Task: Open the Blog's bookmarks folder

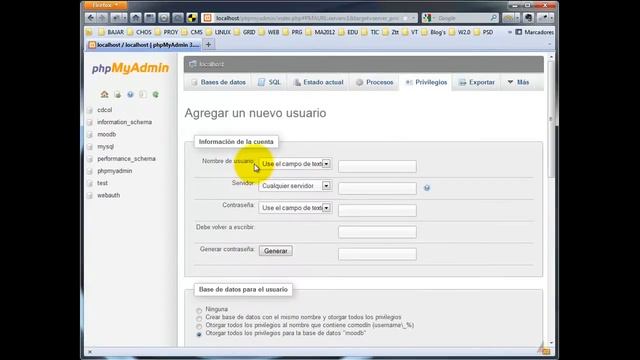Action: (433, 32)
